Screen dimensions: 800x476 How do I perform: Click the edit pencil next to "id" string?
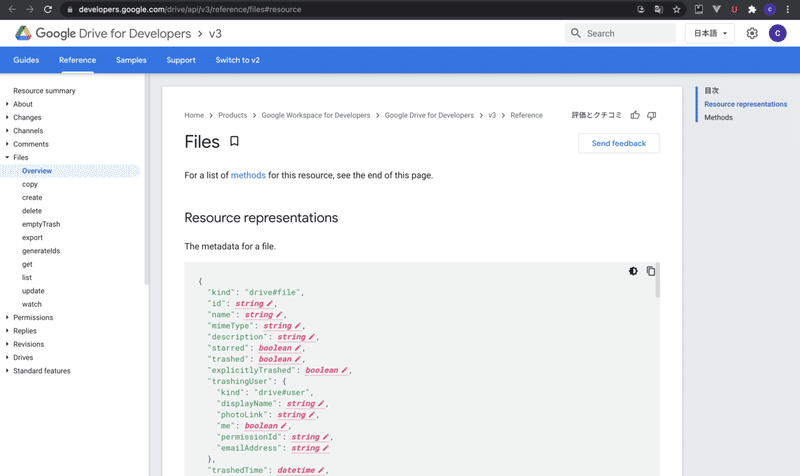click(x=270, y=304)
